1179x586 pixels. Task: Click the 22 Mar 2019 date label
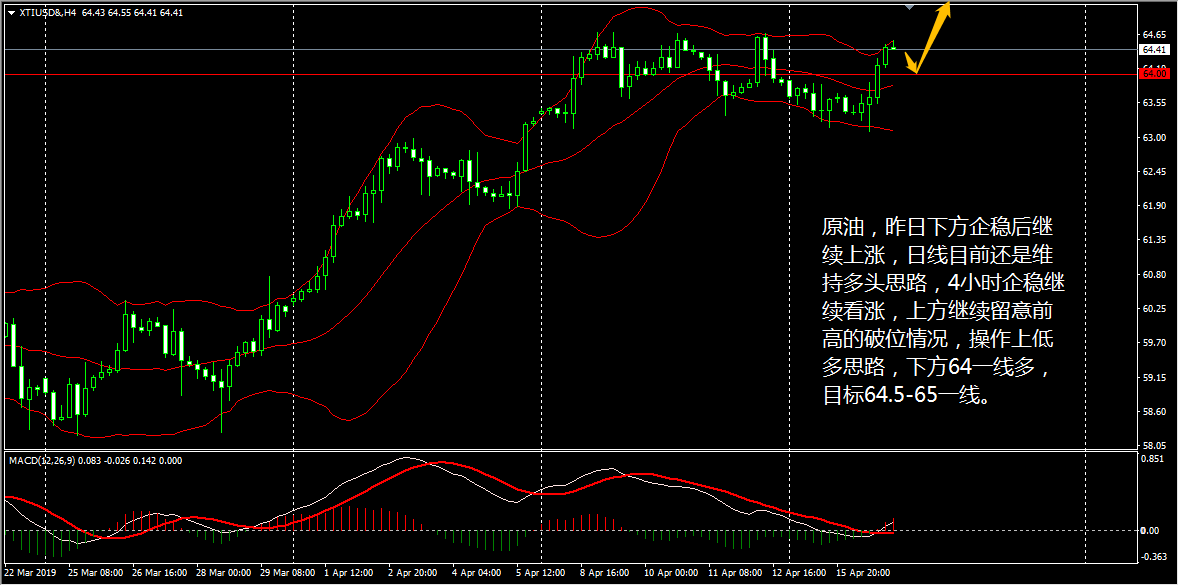pyautogui.click(x=30, y=573)
